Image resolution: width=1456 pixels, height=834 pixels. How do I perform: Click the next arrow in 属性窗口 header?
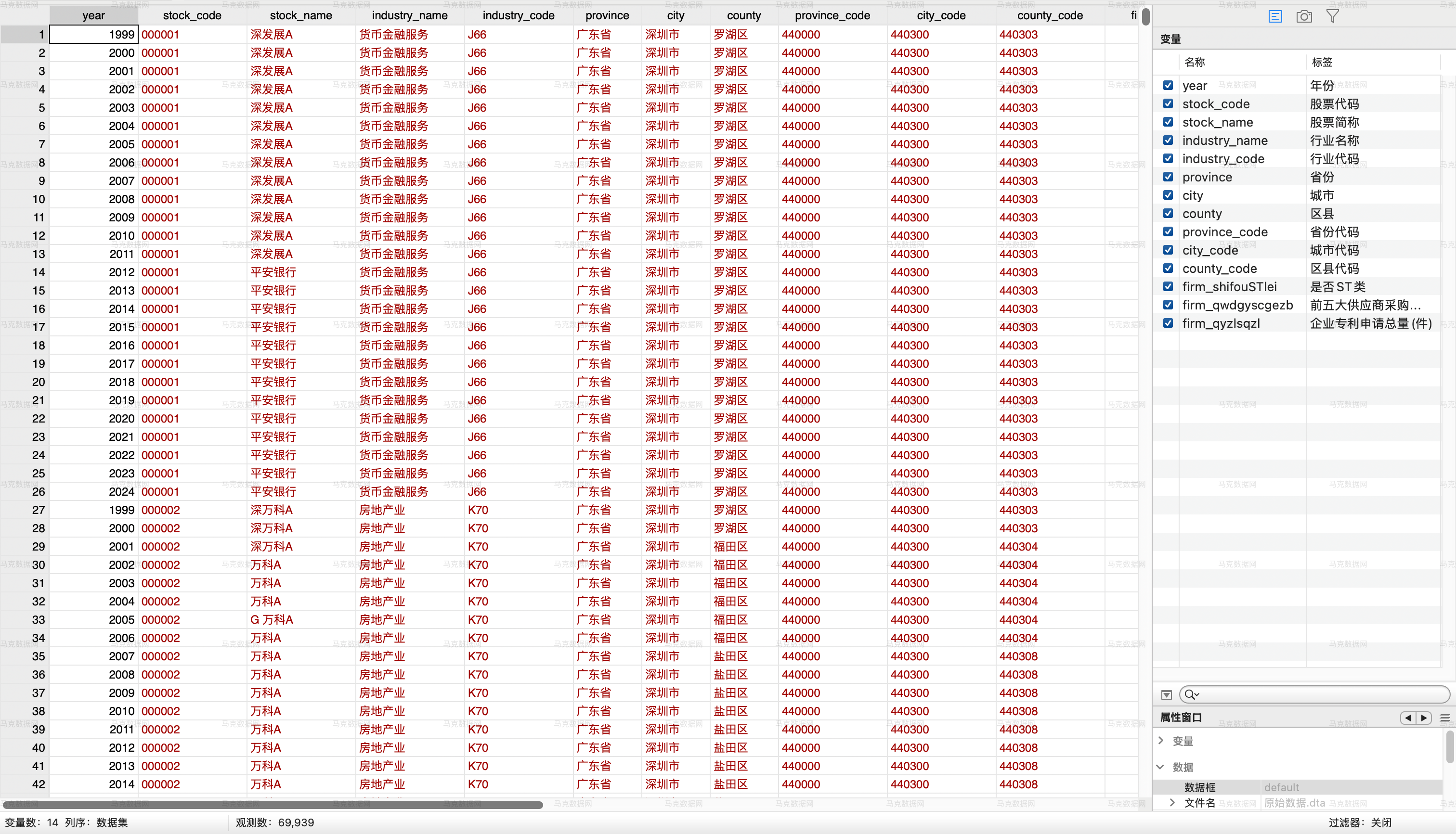click(x=1423, y=718)
